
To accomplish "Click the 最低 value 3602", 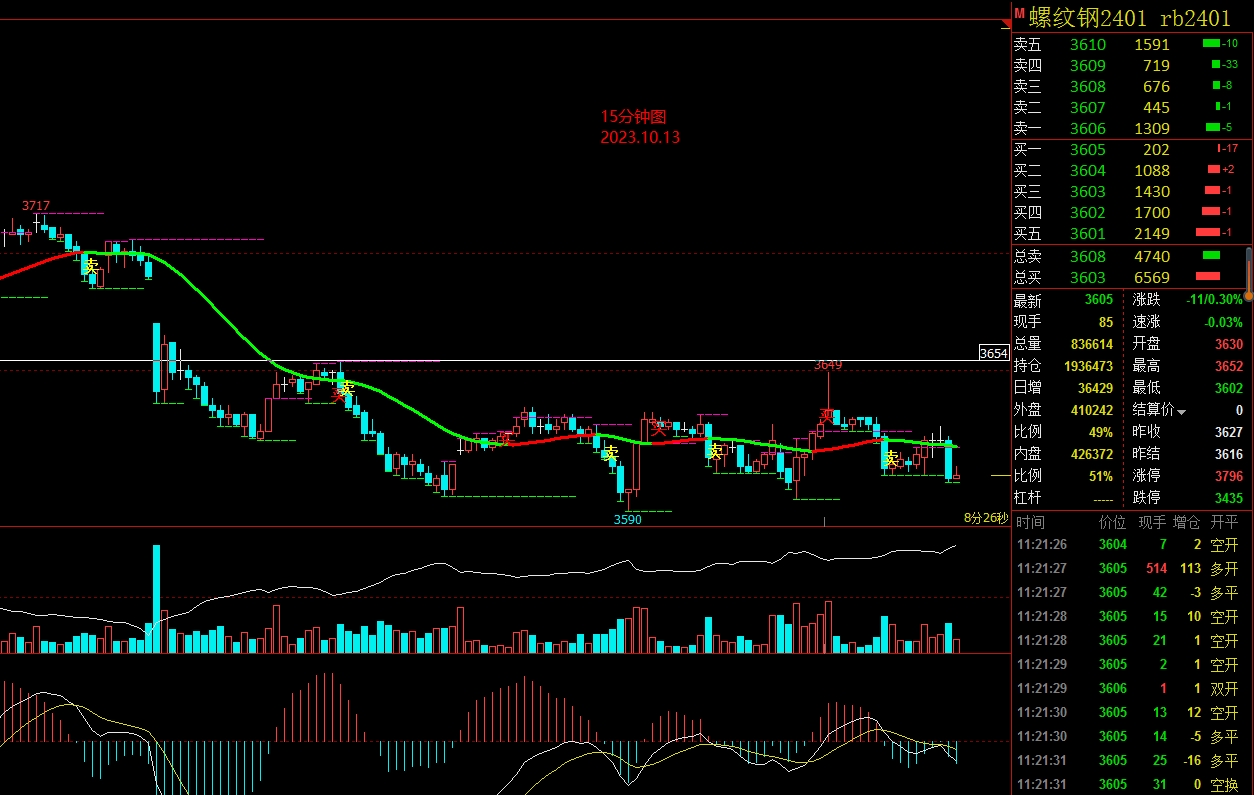I will [1228, 388].
